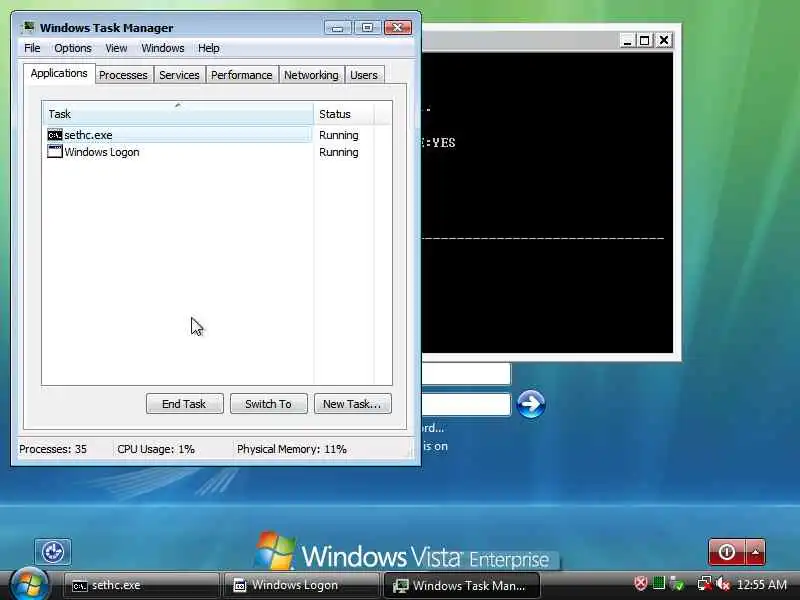
Task: Click the Safely Remove Hardware tray icon
Action: point(677,583)
